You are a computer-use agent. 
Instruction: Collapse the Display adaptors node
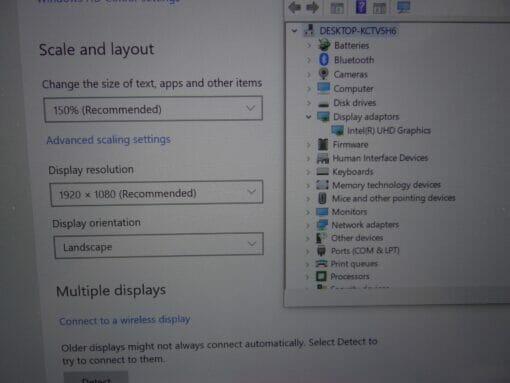[x=309, y=117]
